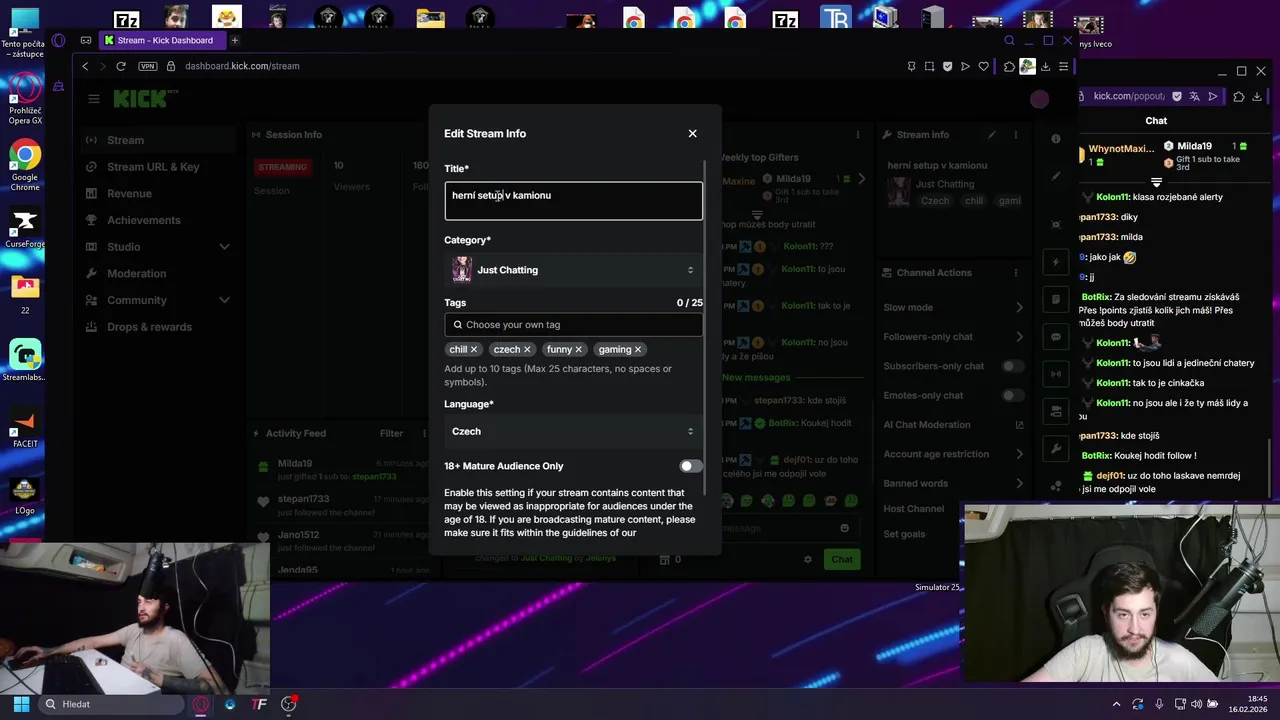Open the Achievements sidebar item
The height and width of the screenshot is (720, 1280).
click(x=160, y=220)
